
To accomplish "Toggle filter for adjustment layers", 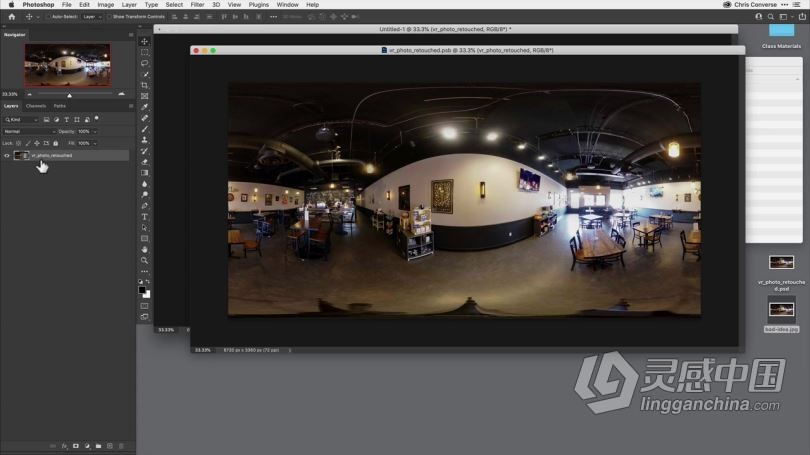I will pyautogui.click(x=56, y=119).
